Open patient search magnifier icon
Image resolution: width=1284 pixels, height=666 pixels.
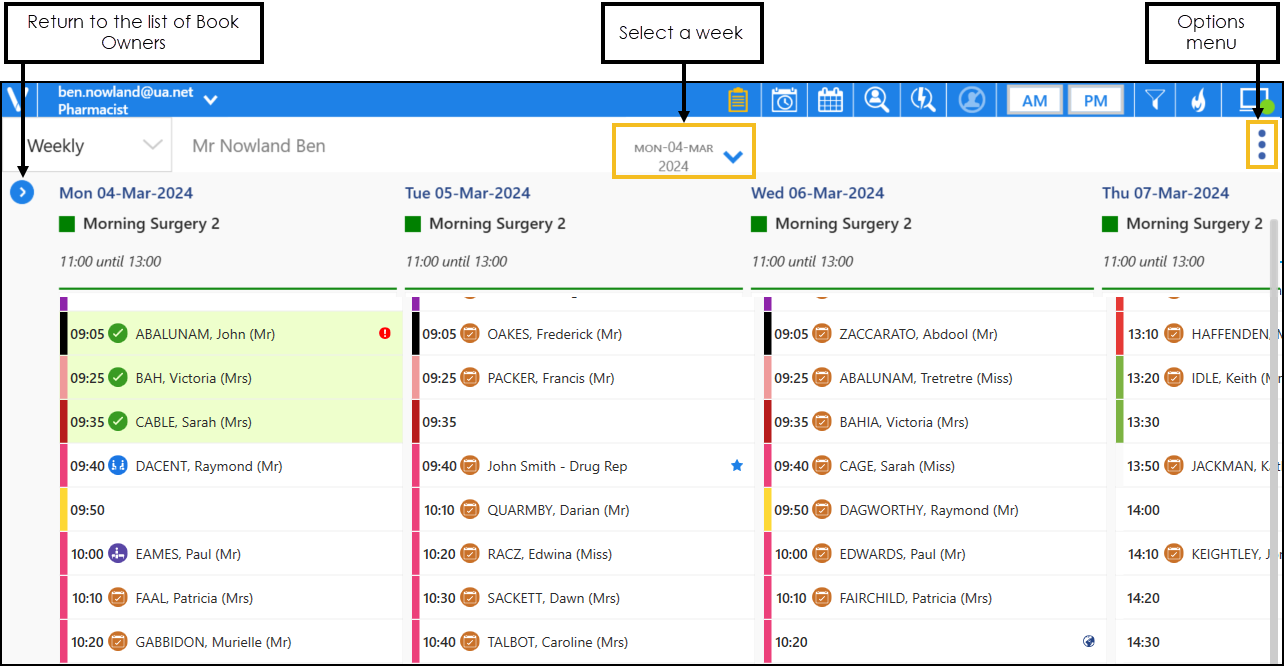click(877, 100)
